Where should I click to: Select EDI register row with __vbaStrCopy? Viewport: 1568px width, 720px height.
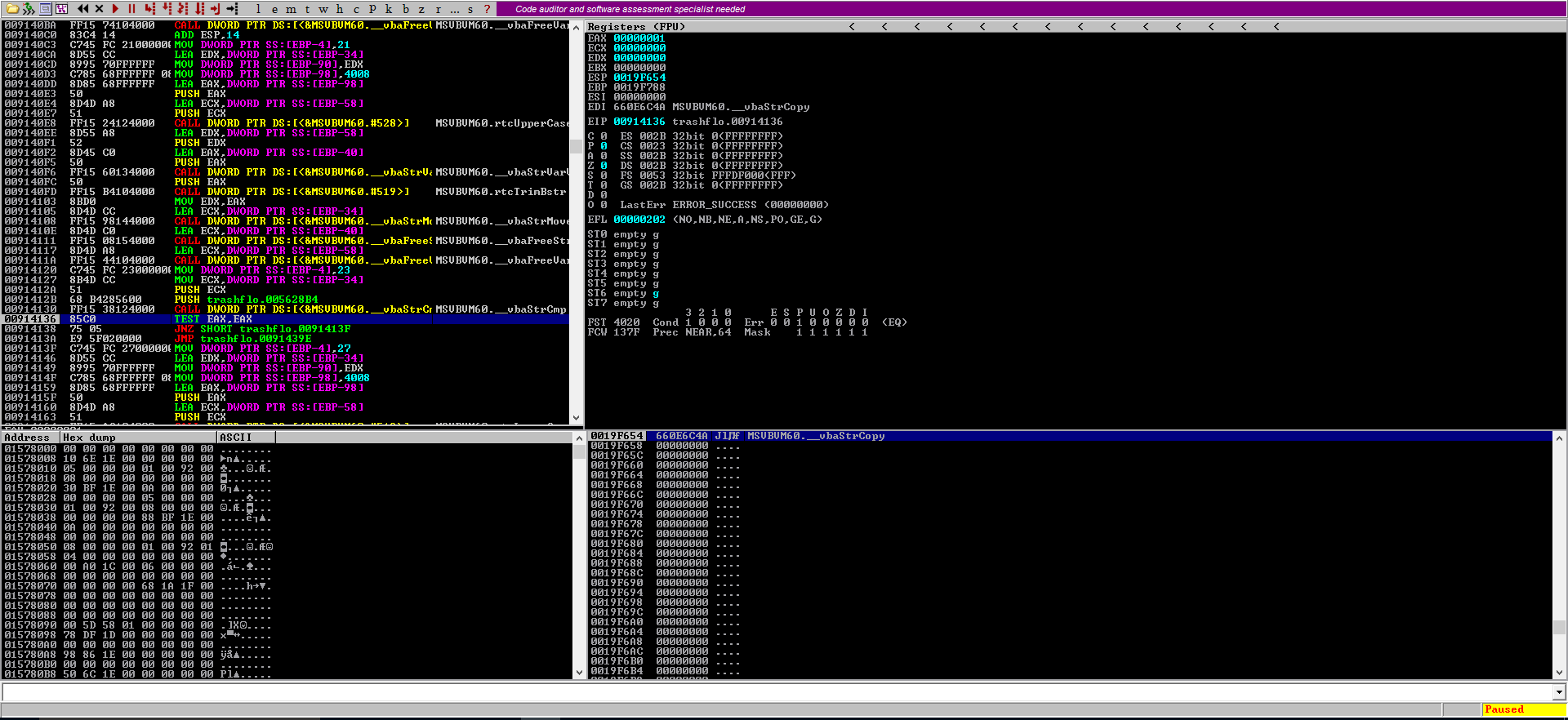699,107
